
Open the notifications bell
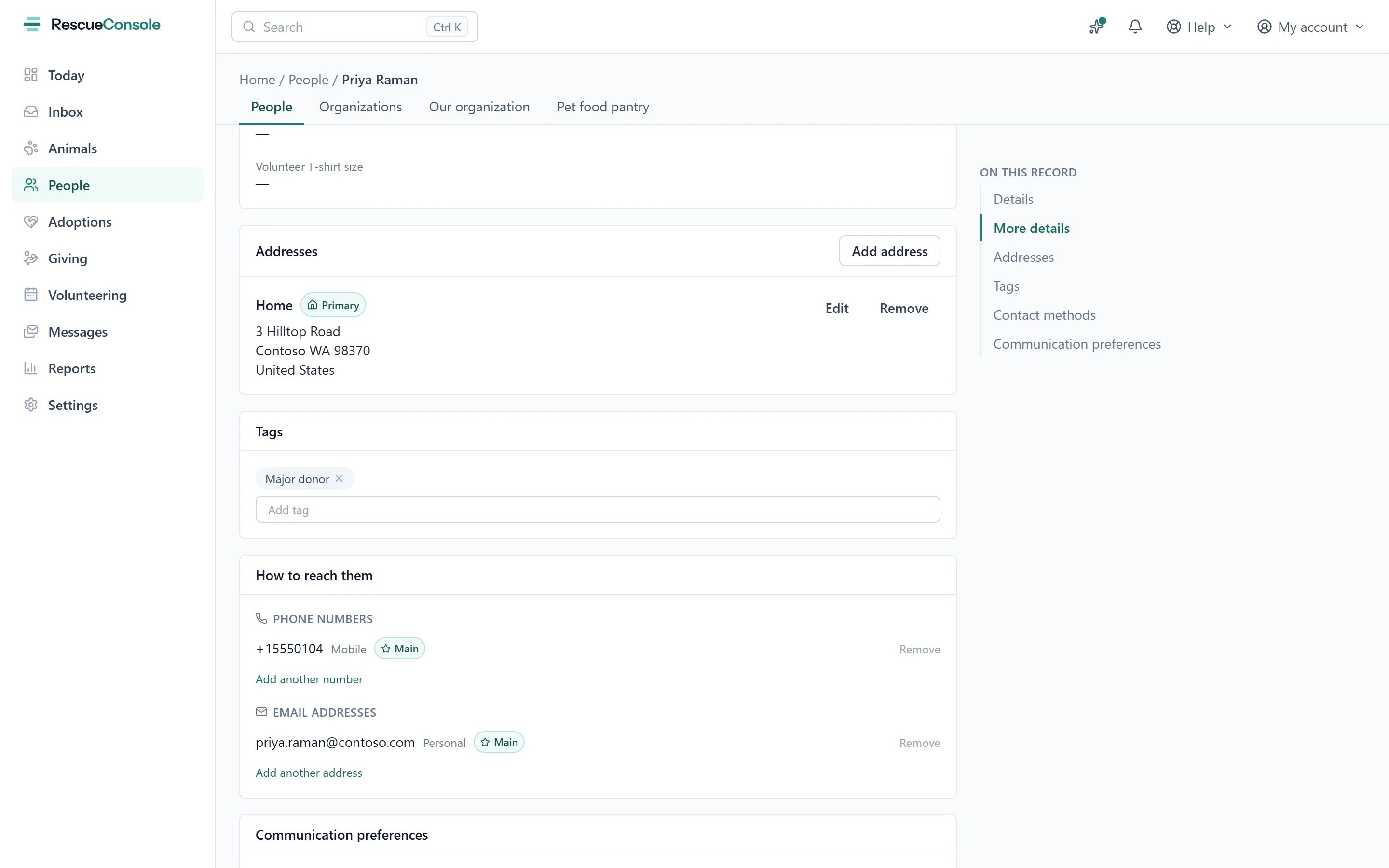coord(1135,27)
